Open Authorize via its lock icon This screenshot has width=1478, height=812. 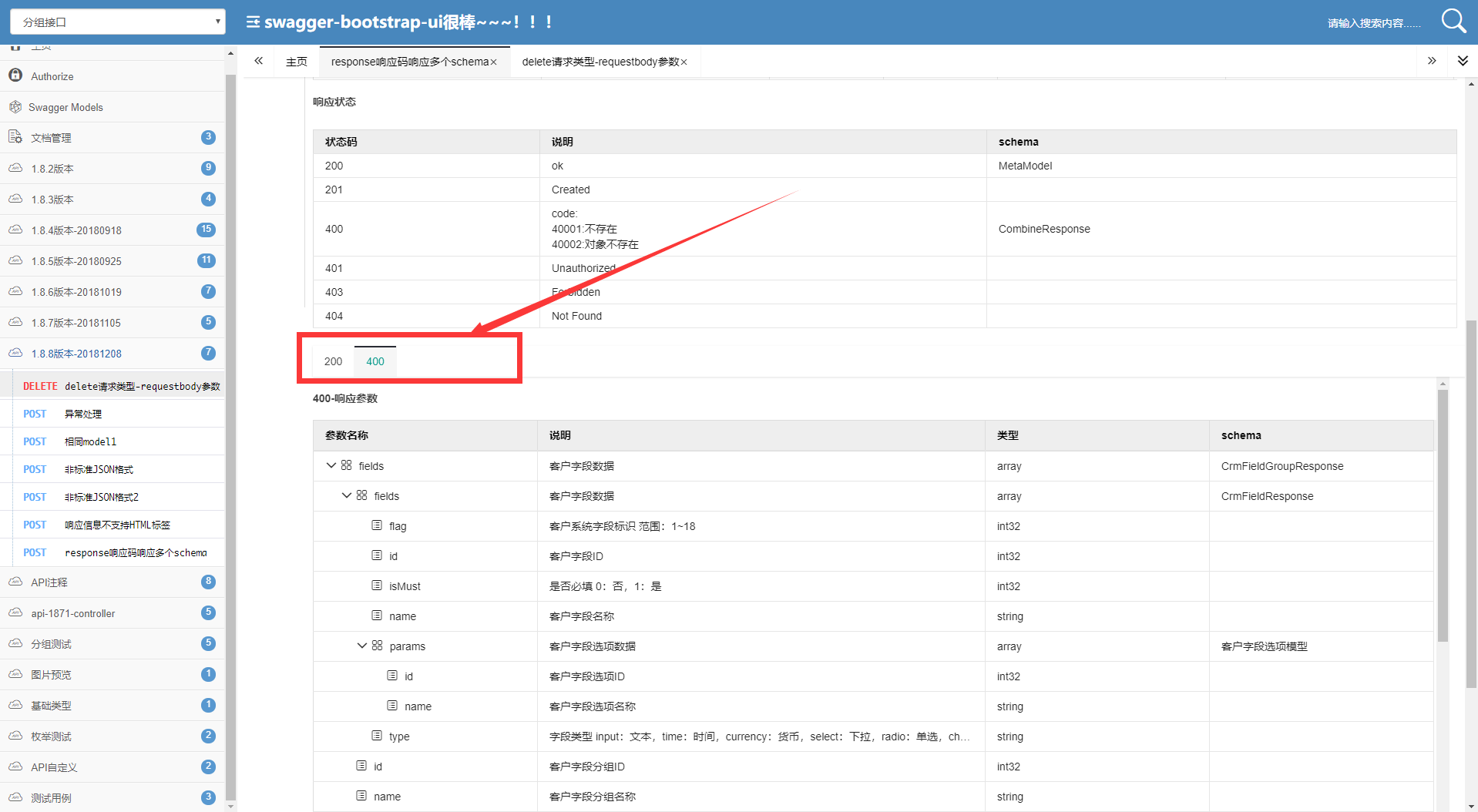[15, 75]
